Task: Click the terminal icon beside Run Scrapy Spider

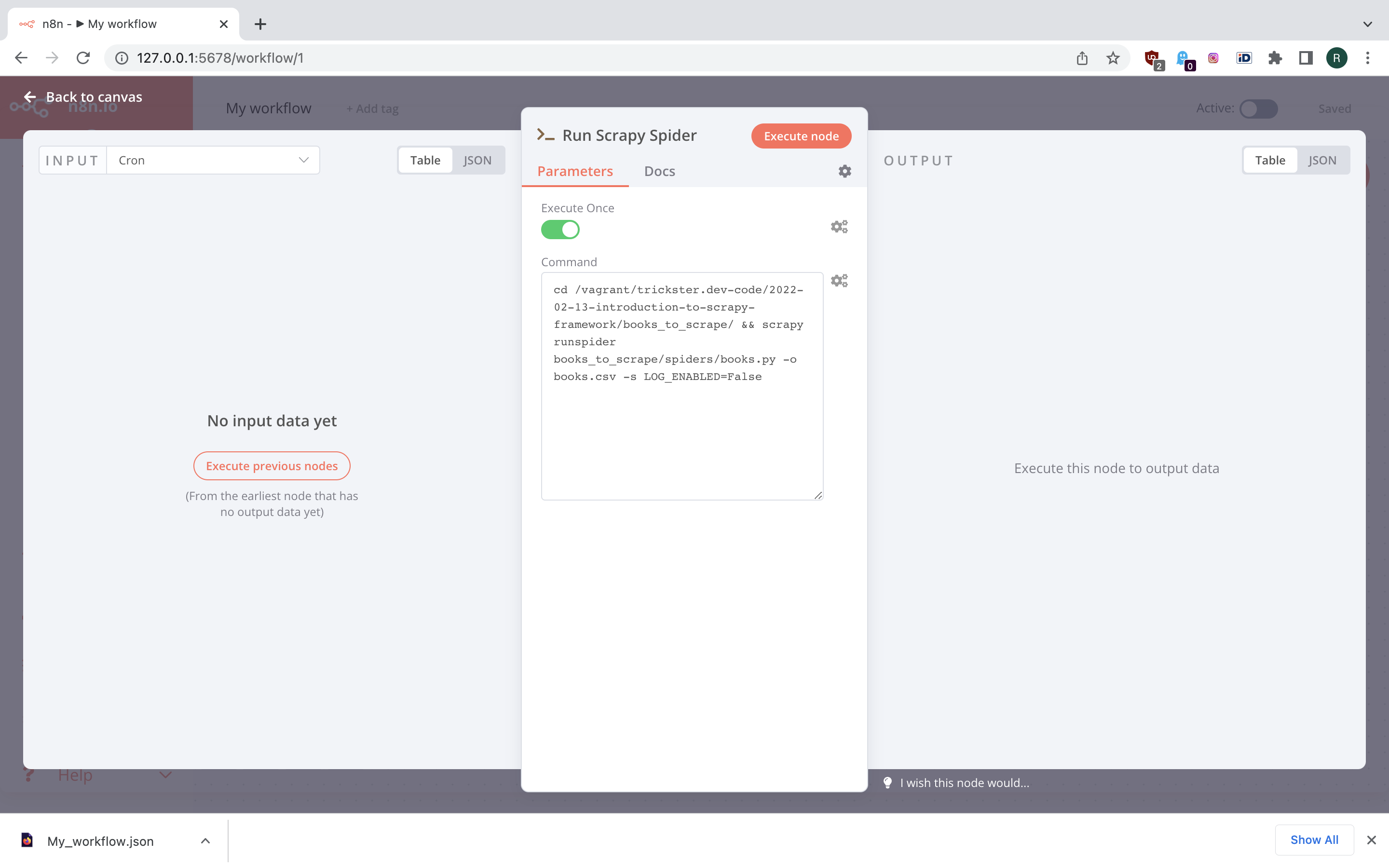Action: (545, 135)
